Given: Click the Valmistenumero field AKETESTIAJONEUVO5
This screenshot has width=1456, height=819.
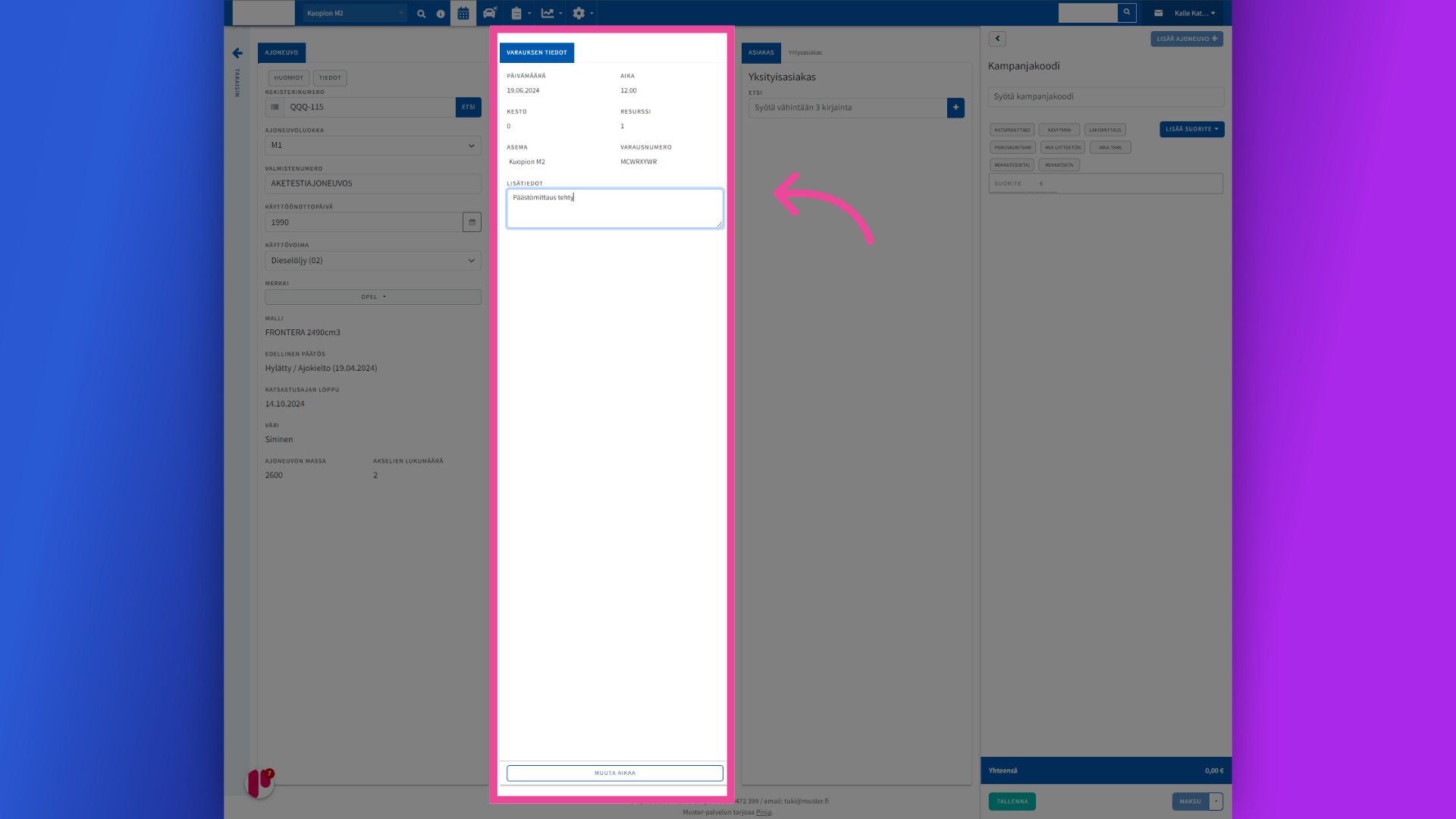Looking at the screenshot, I should 373,184.
